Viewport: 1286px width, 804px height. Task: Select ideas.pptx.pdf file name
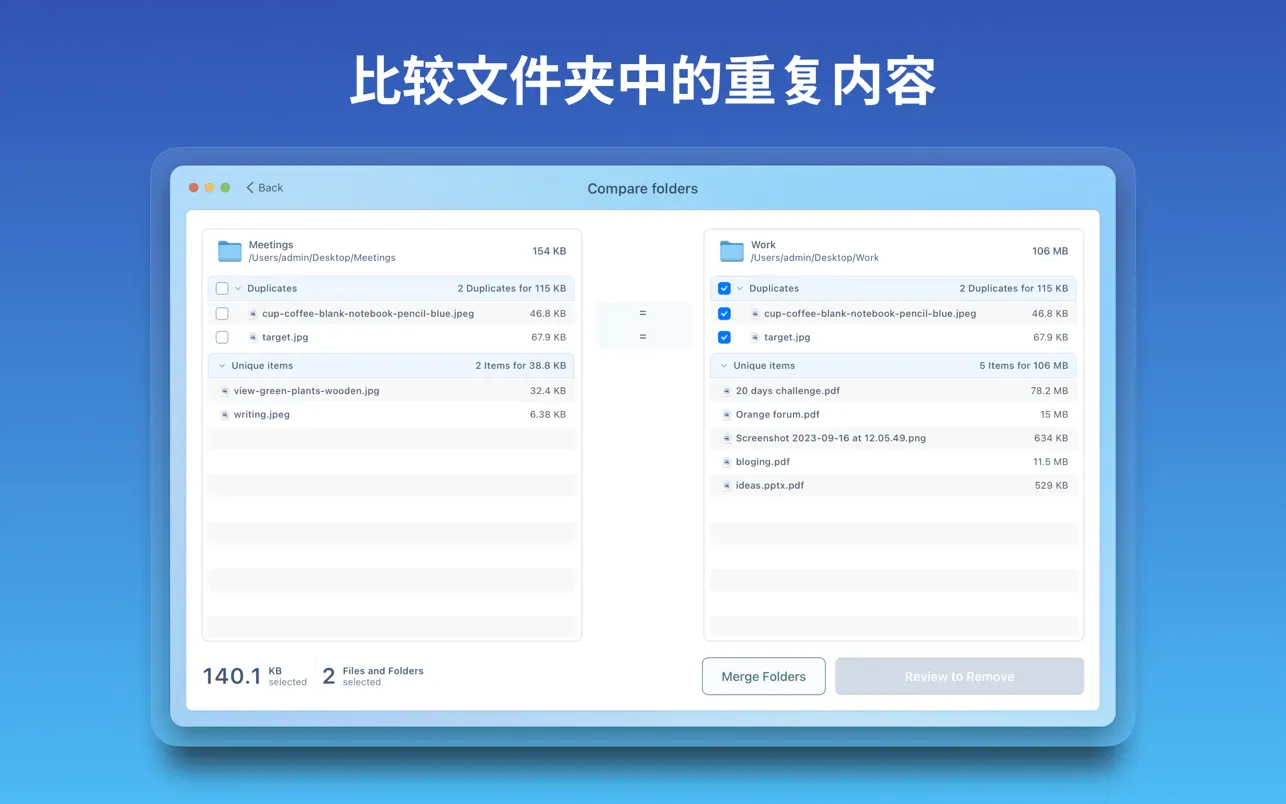pos(770,485)
